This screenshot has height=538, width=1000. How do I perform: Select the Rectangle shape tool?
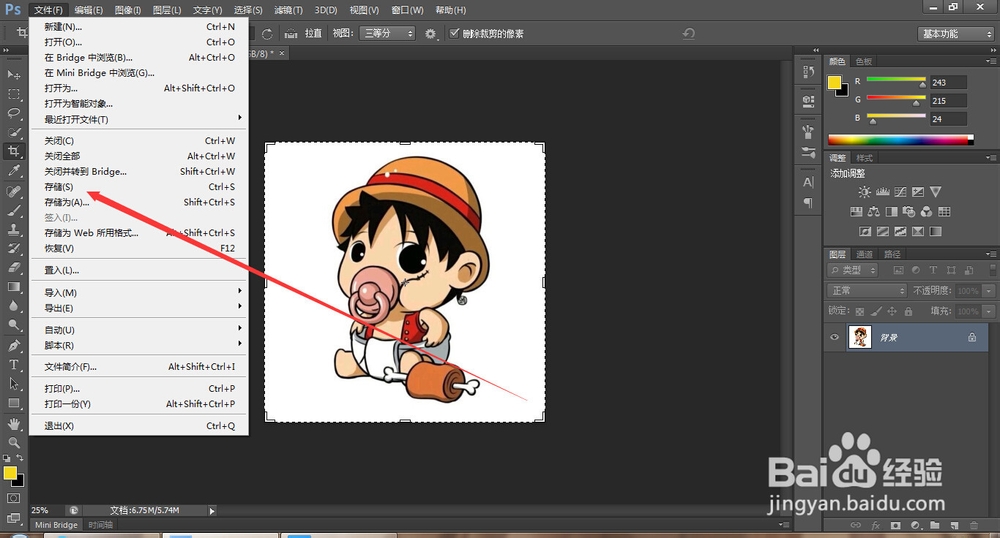[x=13, y=404]
